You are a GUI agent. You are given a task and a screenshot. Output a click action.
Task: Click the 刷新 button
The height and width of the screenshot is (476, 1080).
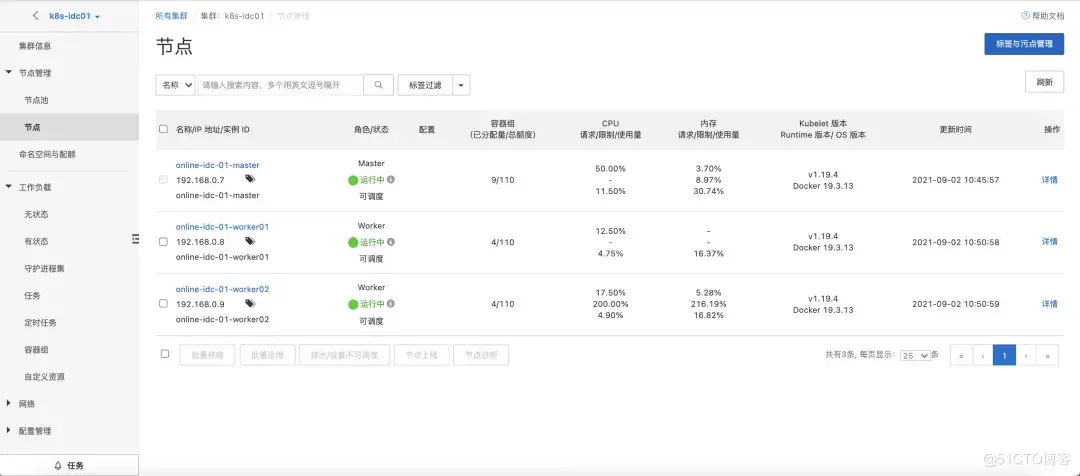(1044, 82)
